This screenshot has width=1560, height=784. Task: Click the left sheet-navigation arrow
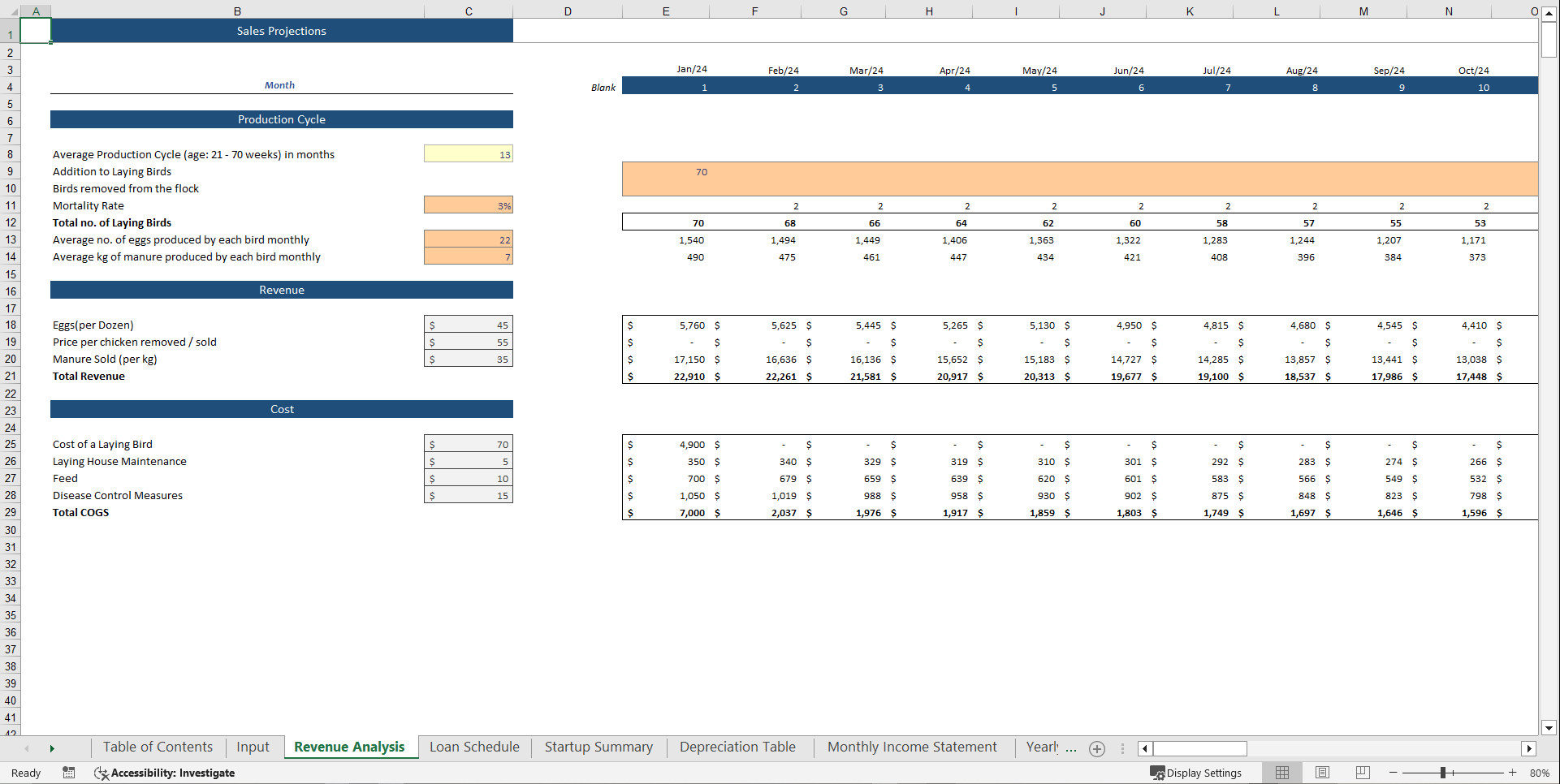coord(27,748)
